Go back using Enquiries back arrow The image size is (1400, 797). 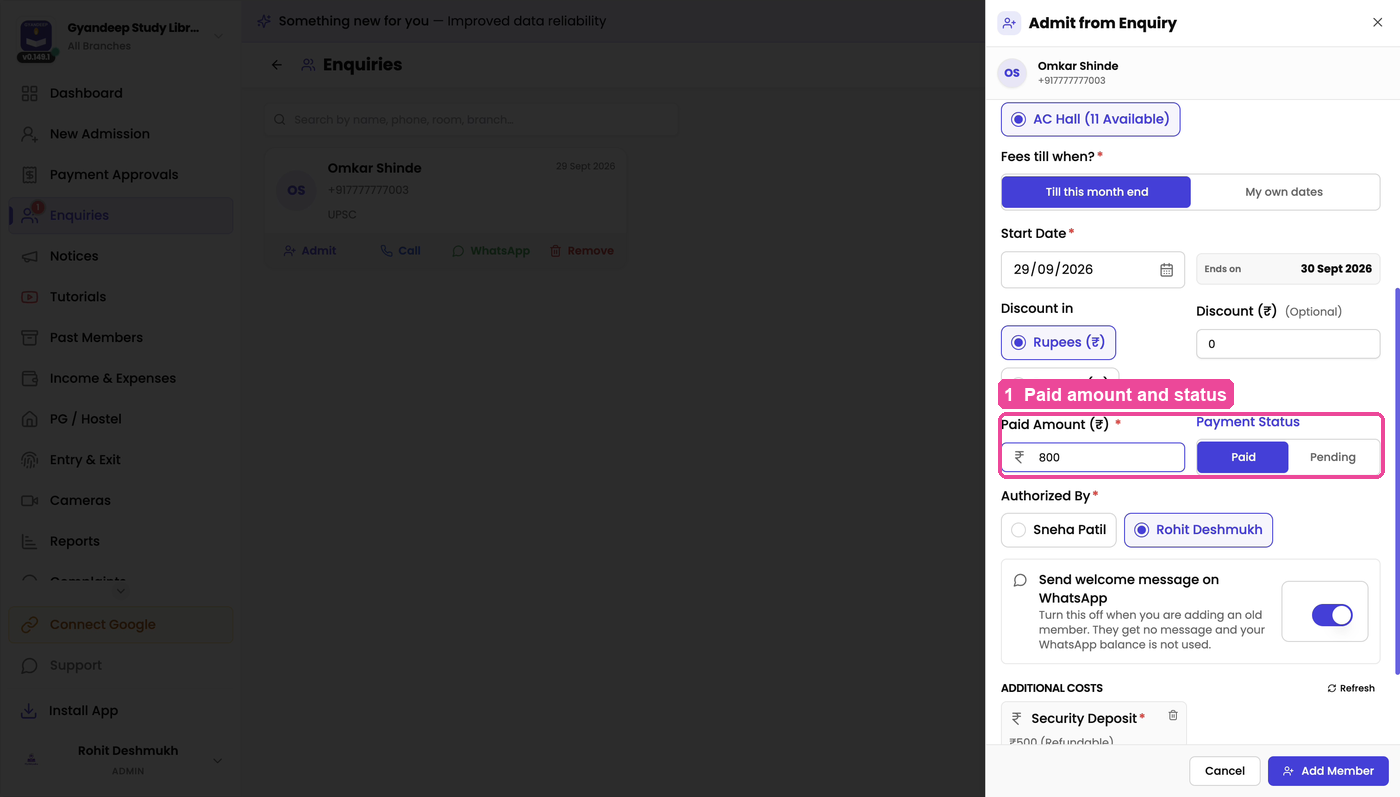pyautogui.click(x=277, y=65)
